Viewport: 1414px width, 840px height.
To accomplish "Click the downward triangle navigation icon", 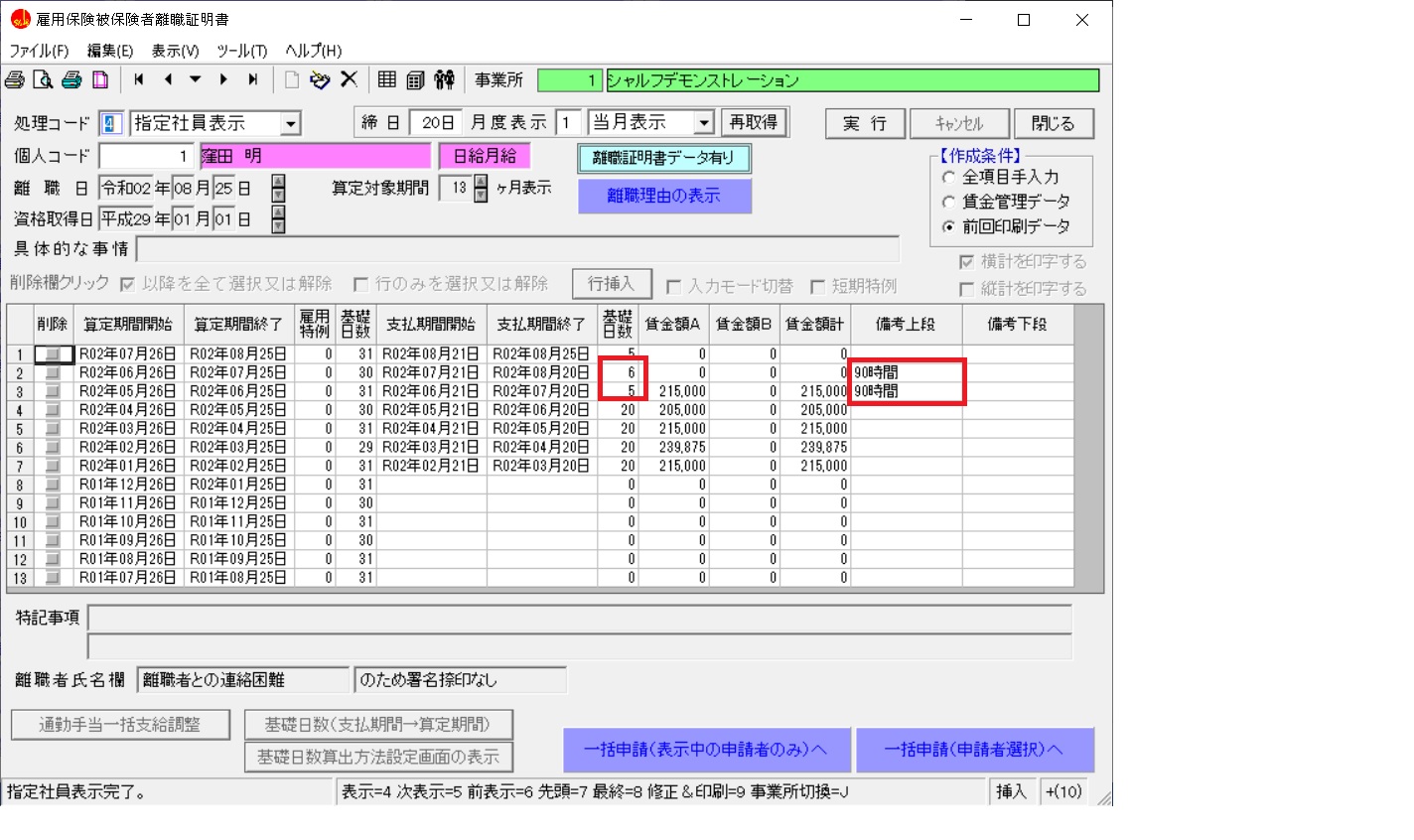I will pyautogui.click(x=196, y=79).
